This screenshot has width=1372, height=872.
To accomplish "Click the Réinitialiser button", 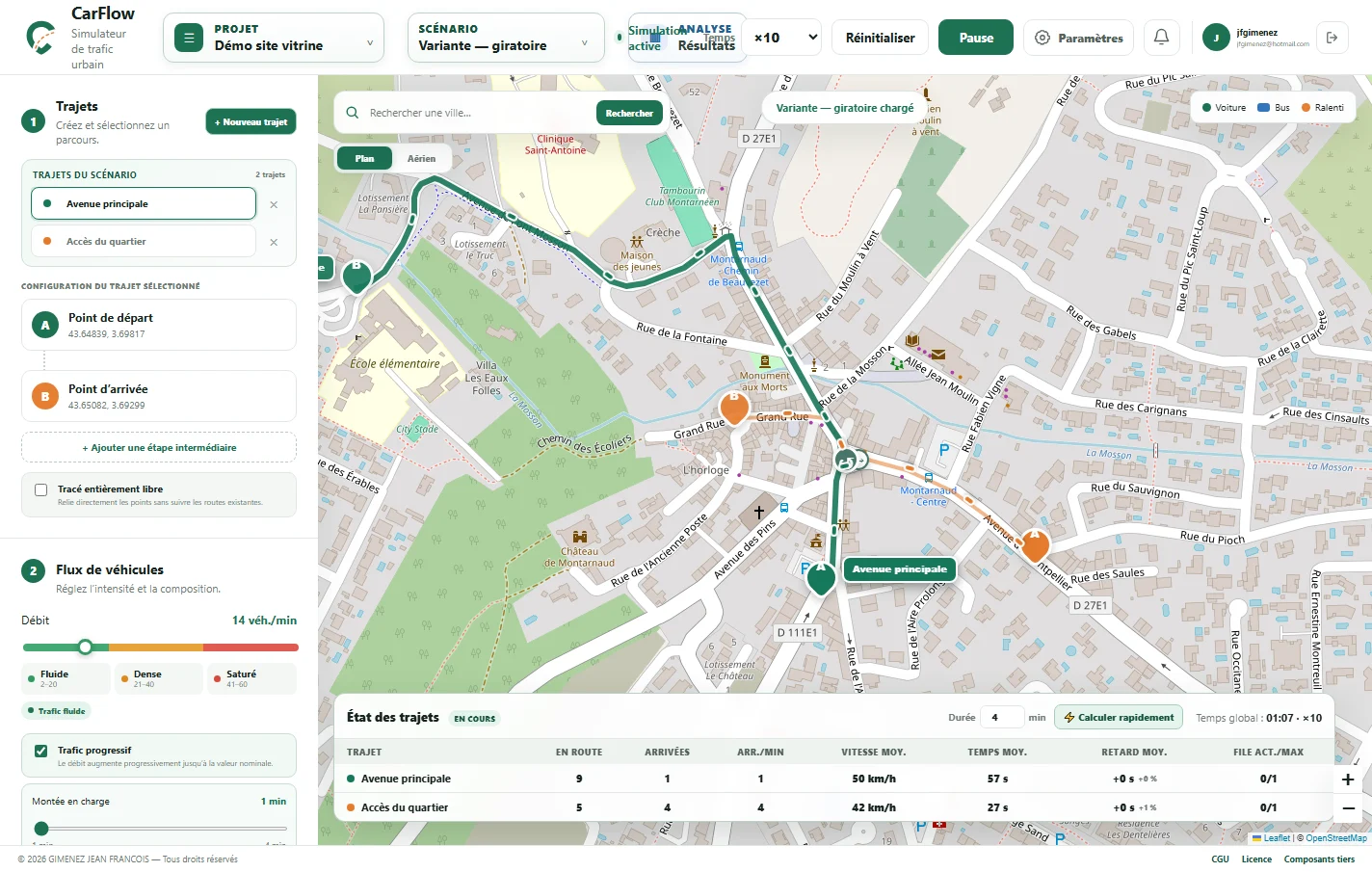I will click(x=881, y=38).
